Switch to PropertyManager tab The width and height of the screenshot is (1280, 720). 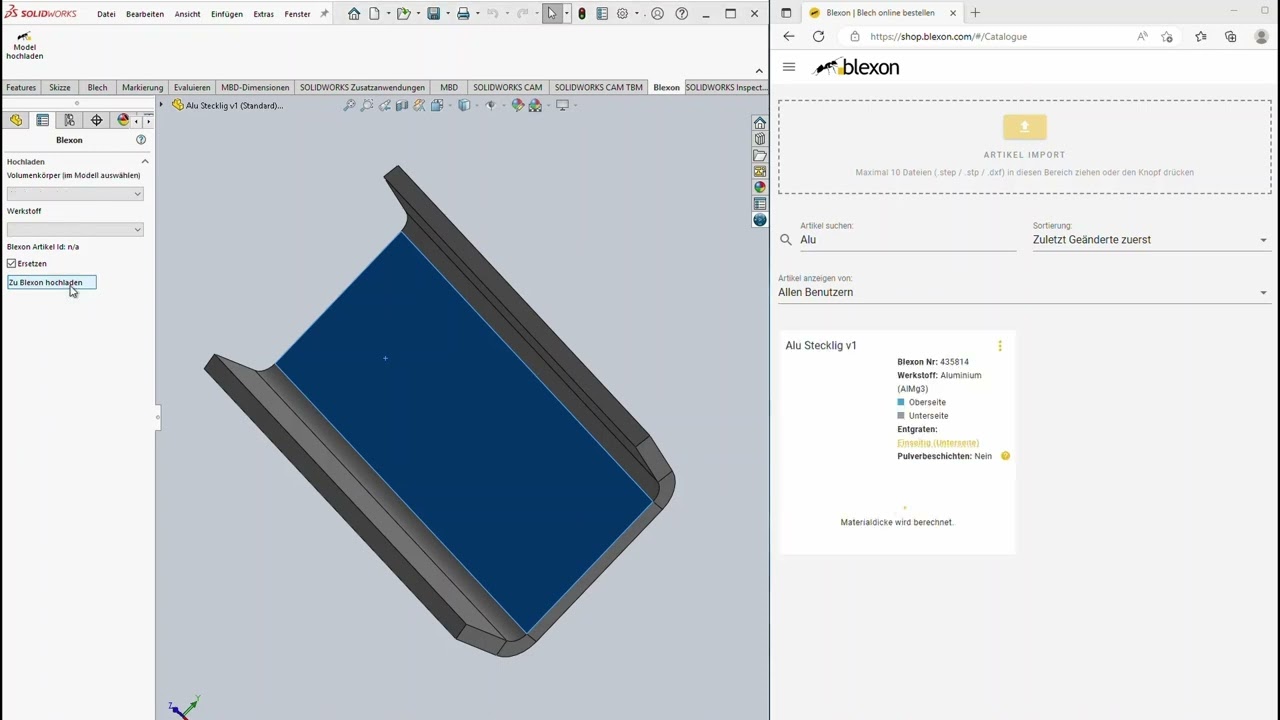point(43,120)
